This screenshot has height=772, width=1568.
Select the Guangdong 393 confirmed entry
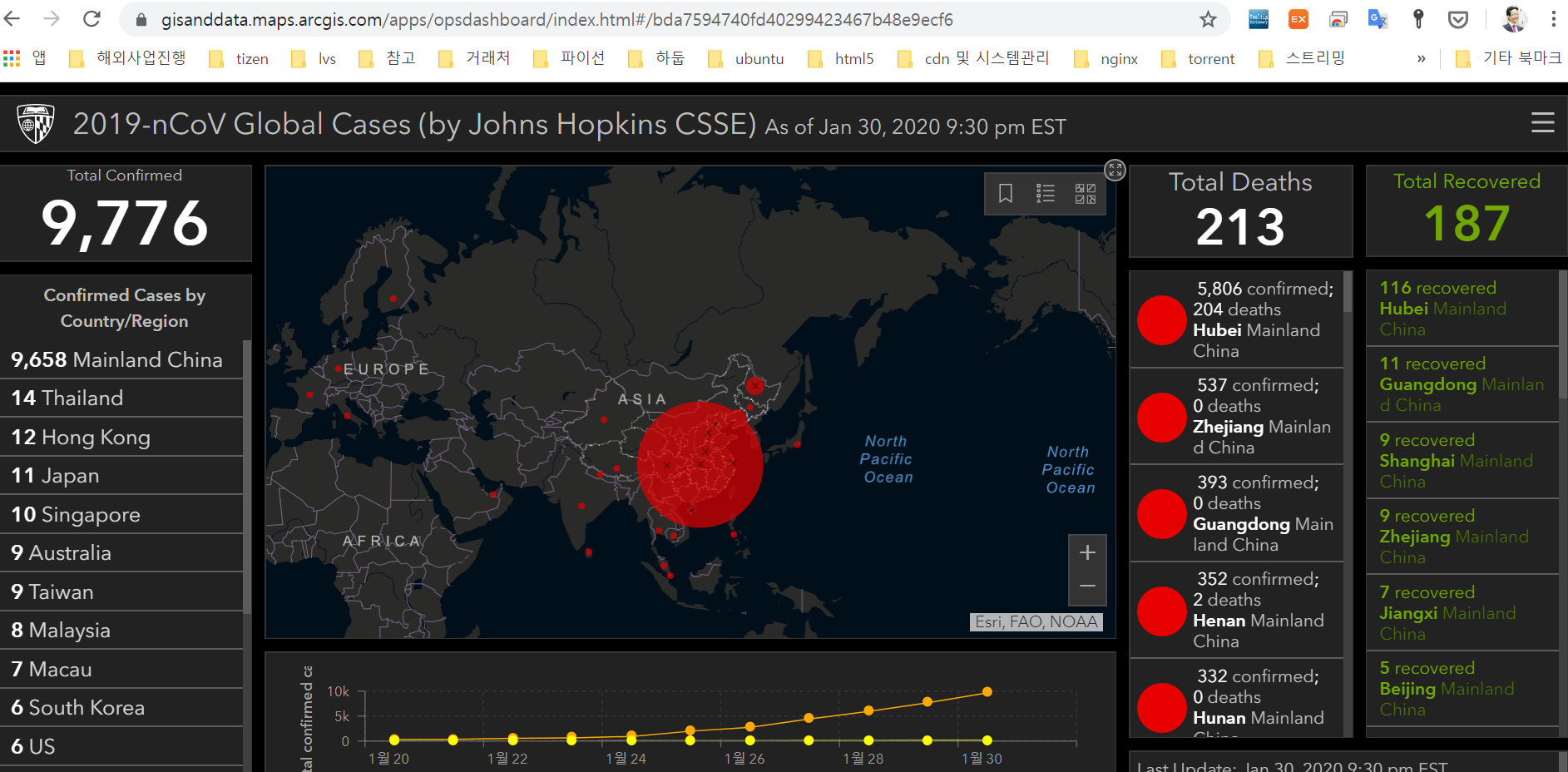coord(1236,513)
